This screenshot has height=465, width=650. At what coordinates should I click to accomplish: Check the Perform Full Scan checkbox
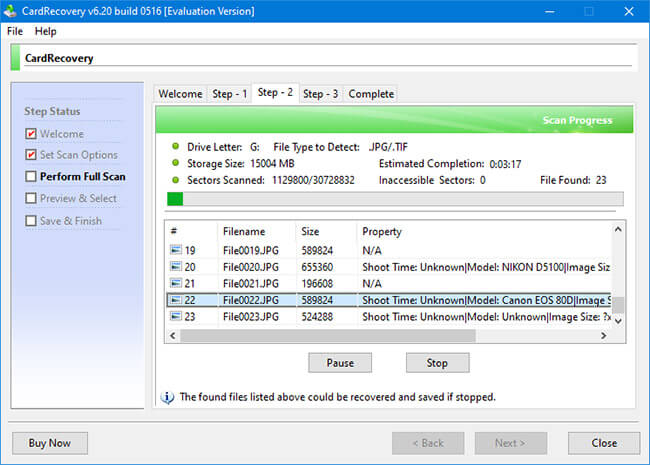coord(31,177)
